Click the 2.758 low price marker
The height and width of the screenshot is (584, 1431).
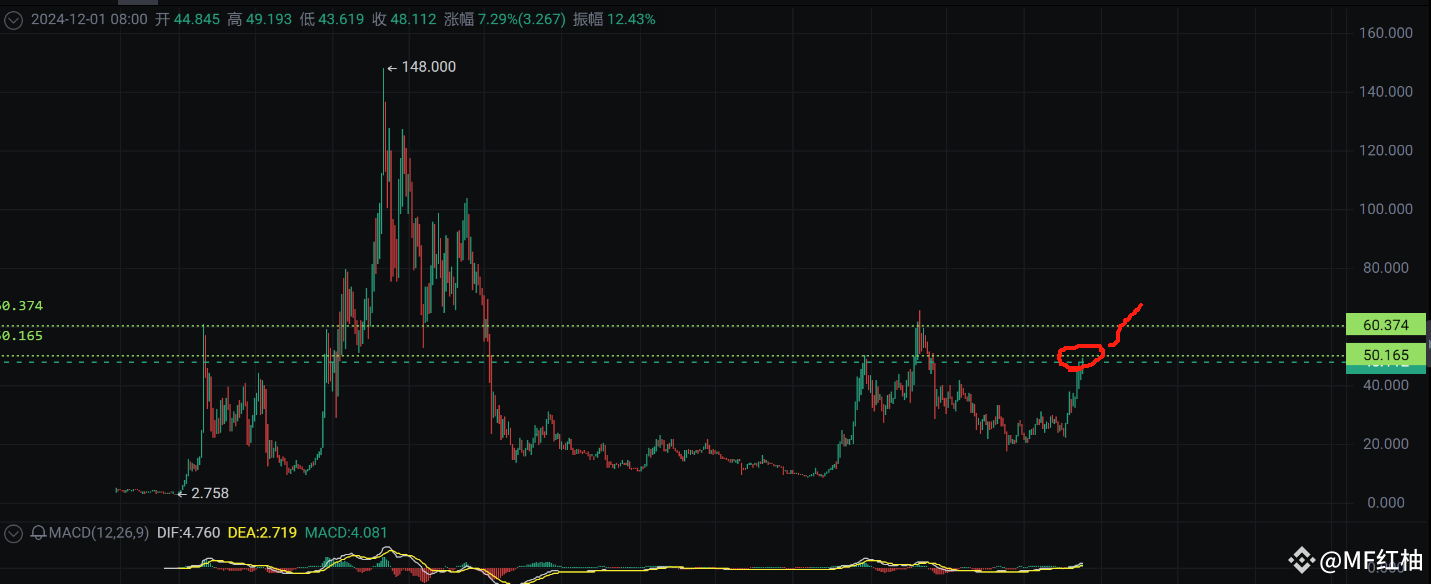point(208,493)
